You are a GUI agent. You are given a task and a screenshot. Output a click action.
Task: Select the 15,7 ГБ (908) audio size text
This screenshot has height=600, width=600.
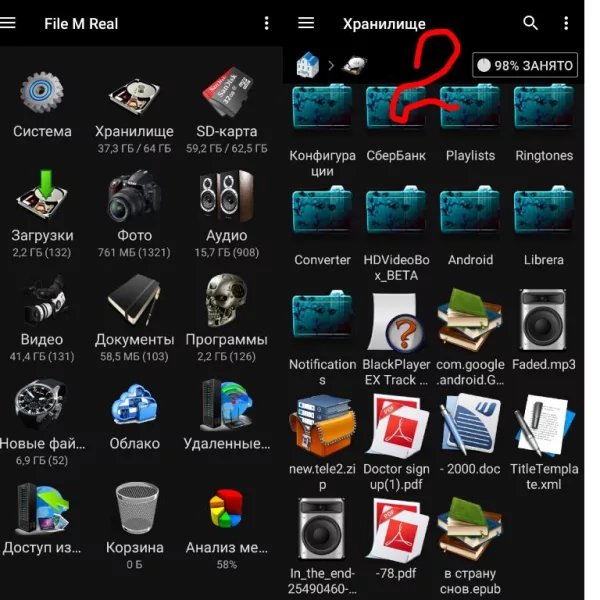tap(227, 253)
